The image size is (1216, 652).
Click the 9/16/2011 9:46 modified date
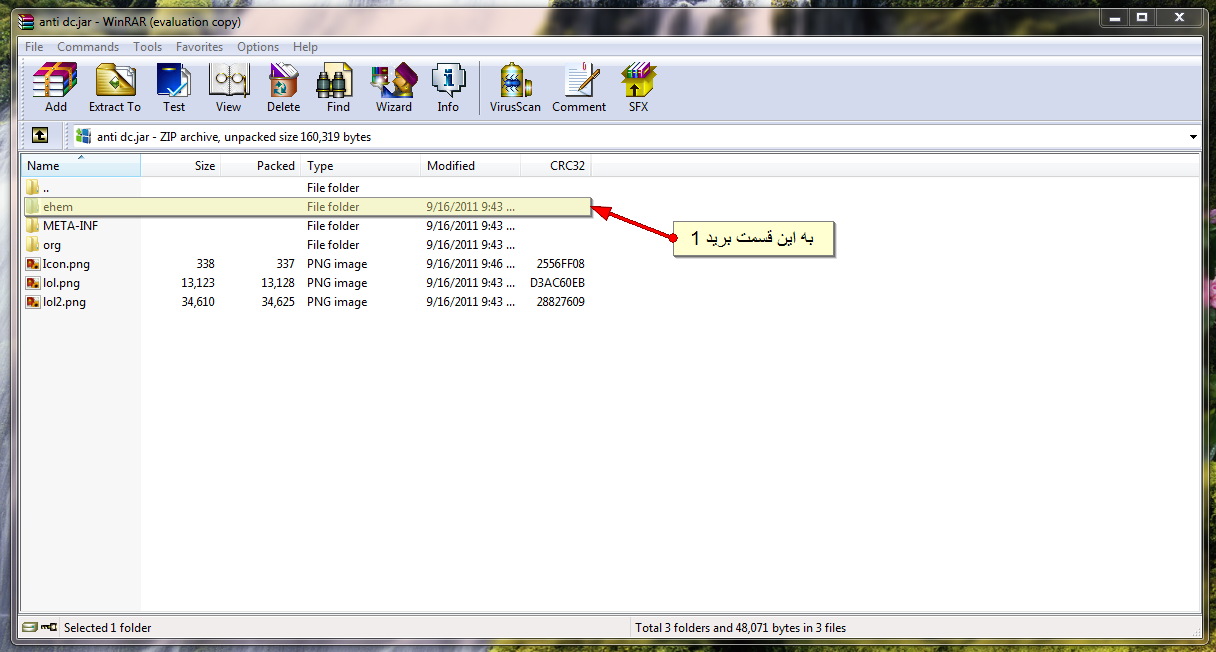tap(471, 264)
